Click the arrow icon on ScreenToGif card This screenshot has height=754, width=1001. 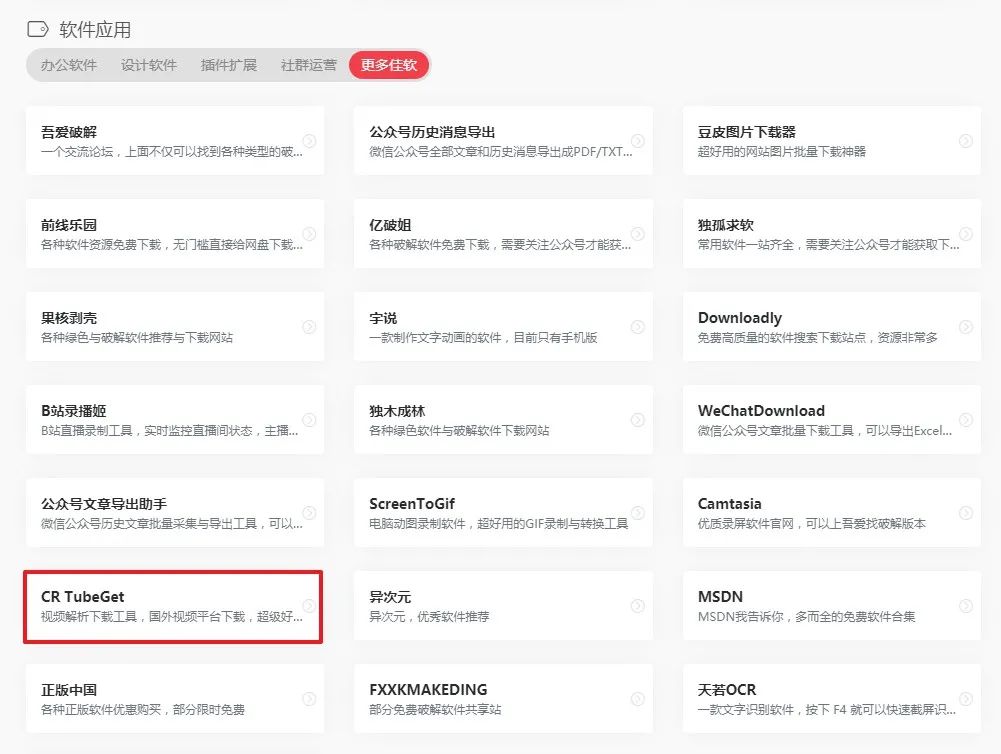tap(638, 513)
